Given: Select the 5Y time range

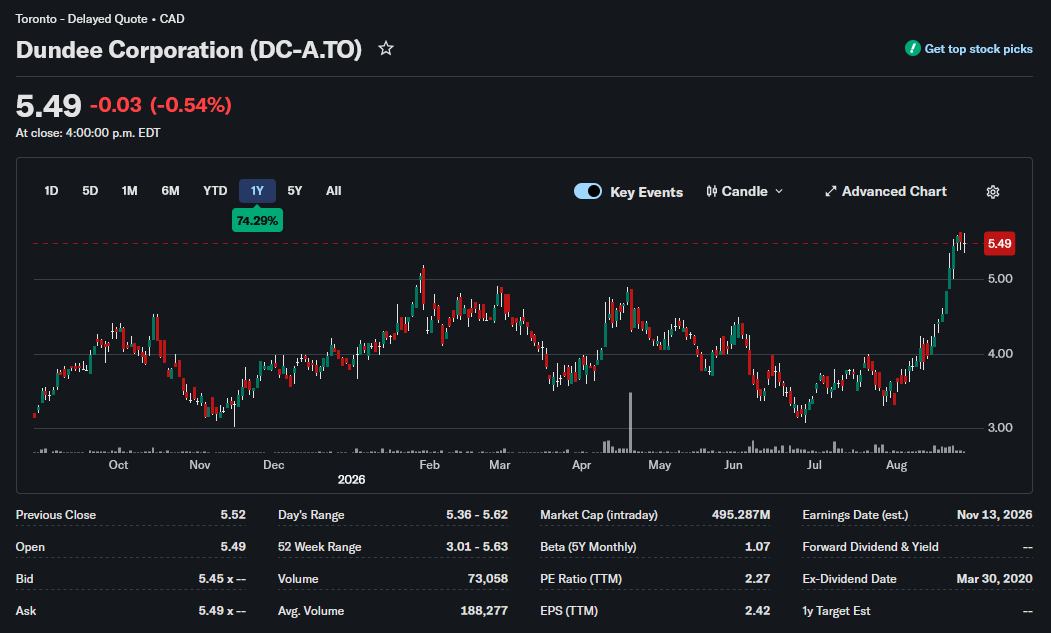Looking at the screenshot, I should click(x=295, y=191).
